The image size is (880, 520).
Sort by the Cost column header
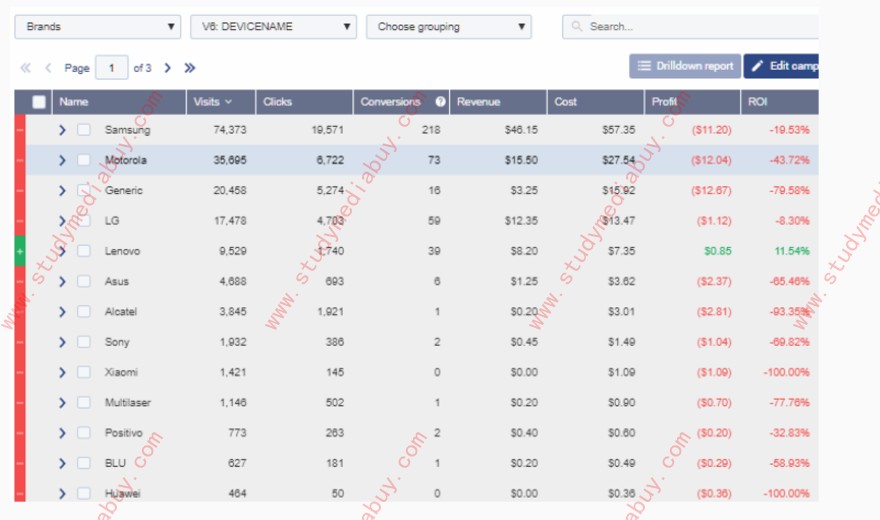click(x=595, y=102)
